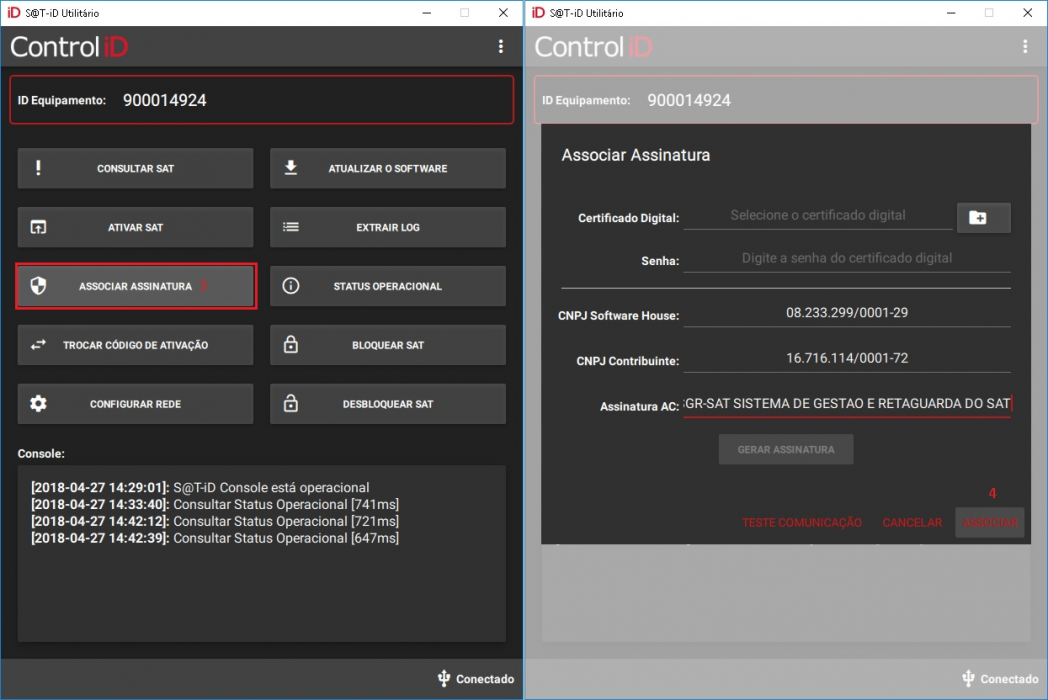Click USB icon beside Conectado in right window

(x=968, y=679)
